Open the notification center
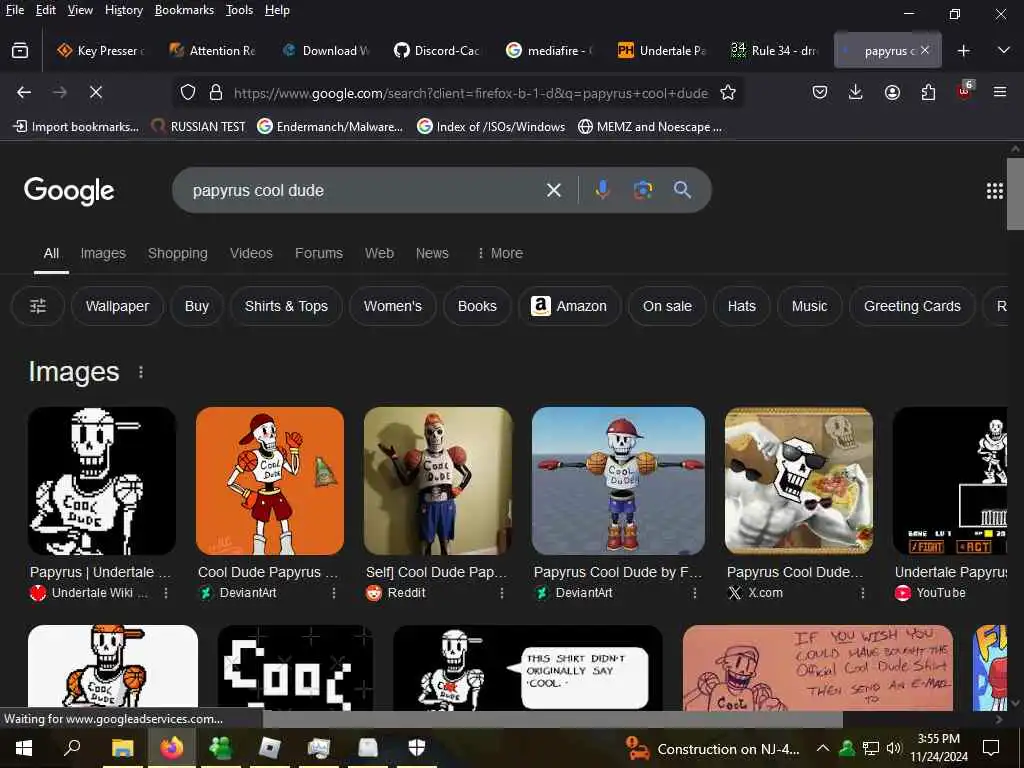The image size is (1024, 768). 991,748
